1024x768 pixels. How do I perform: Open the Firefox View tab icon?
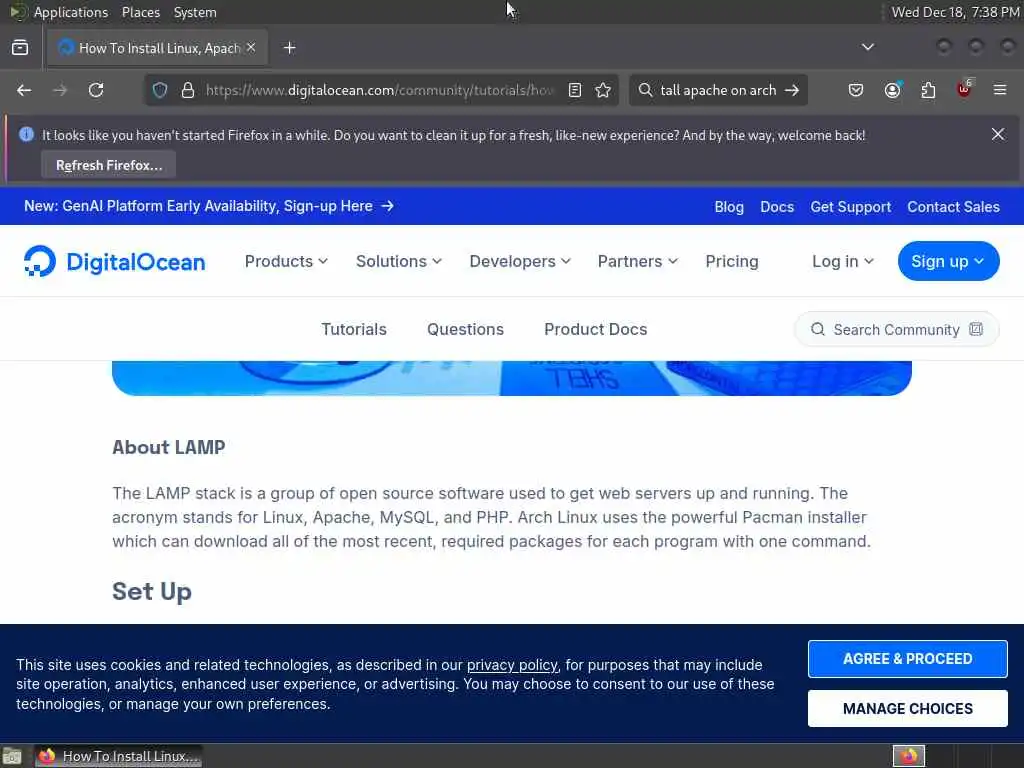coord(20,48)
